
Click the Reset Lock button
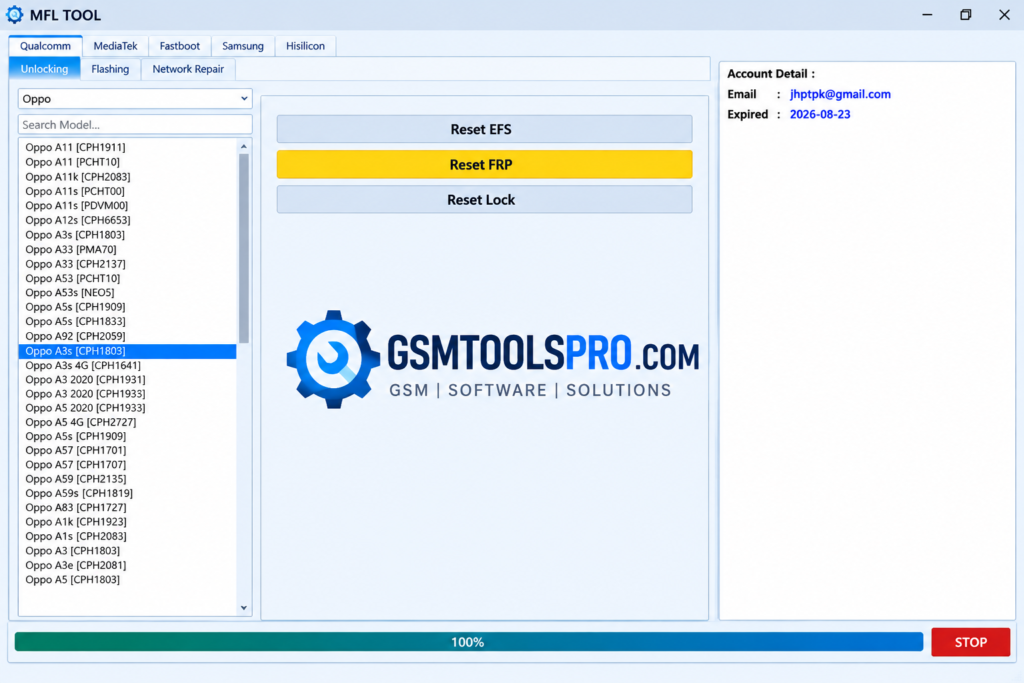(x=484, y=200)
